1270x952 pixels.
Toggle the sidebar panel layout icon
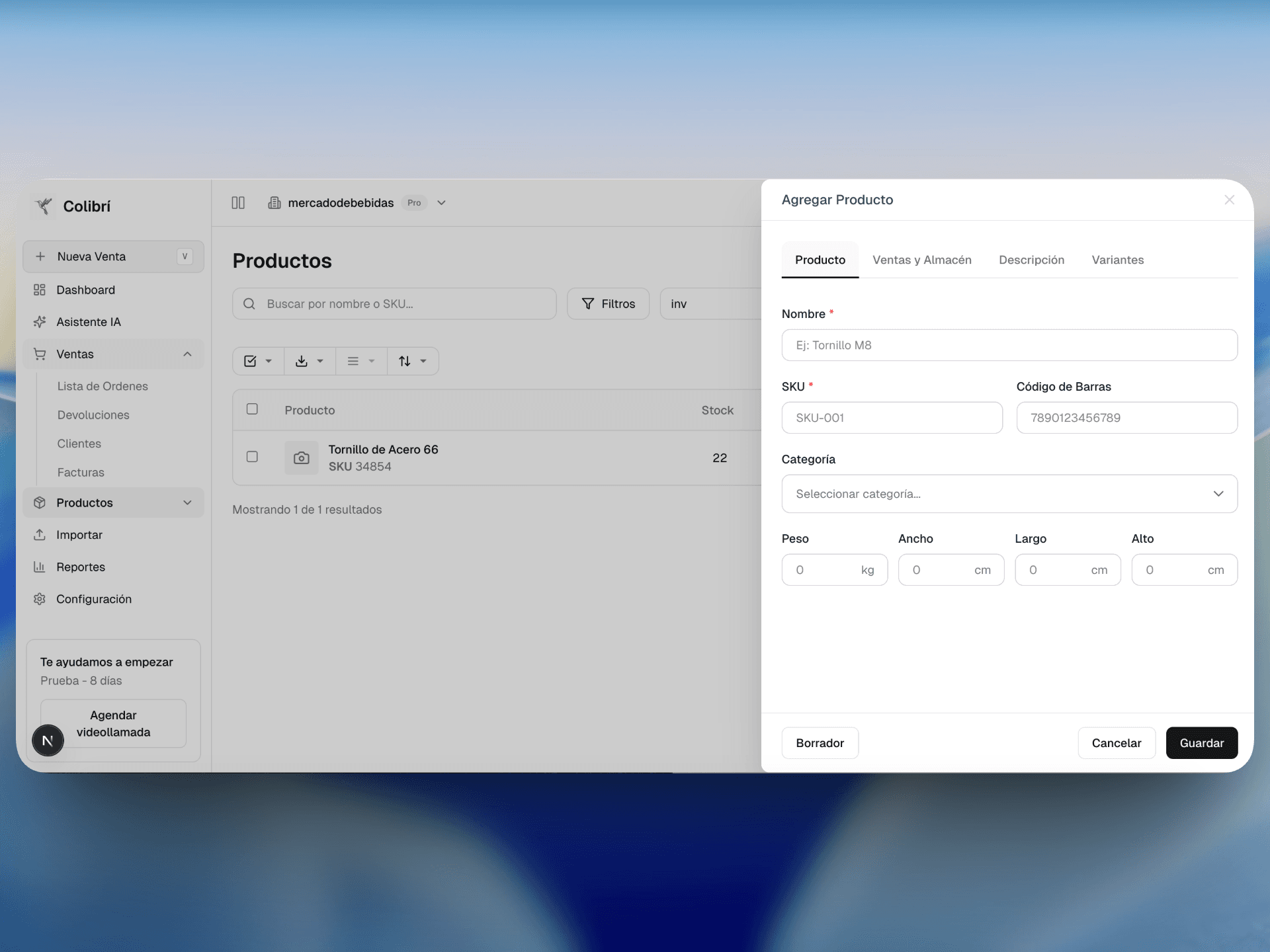pyautogui.click(x=238, y=203)
